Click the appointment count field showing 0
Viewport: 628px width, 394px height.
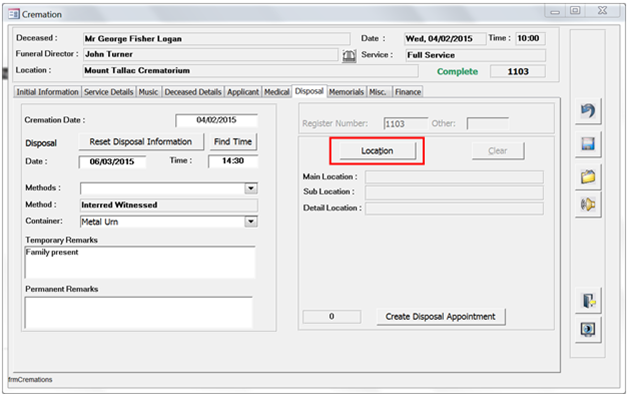pyautogui.click(x=332, y=317)
